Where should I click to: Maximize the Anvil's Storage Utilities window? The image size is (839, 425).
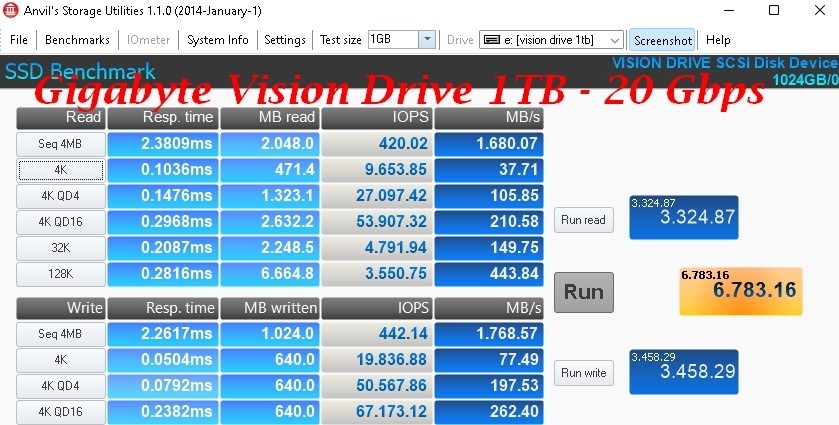pos(774,10)
